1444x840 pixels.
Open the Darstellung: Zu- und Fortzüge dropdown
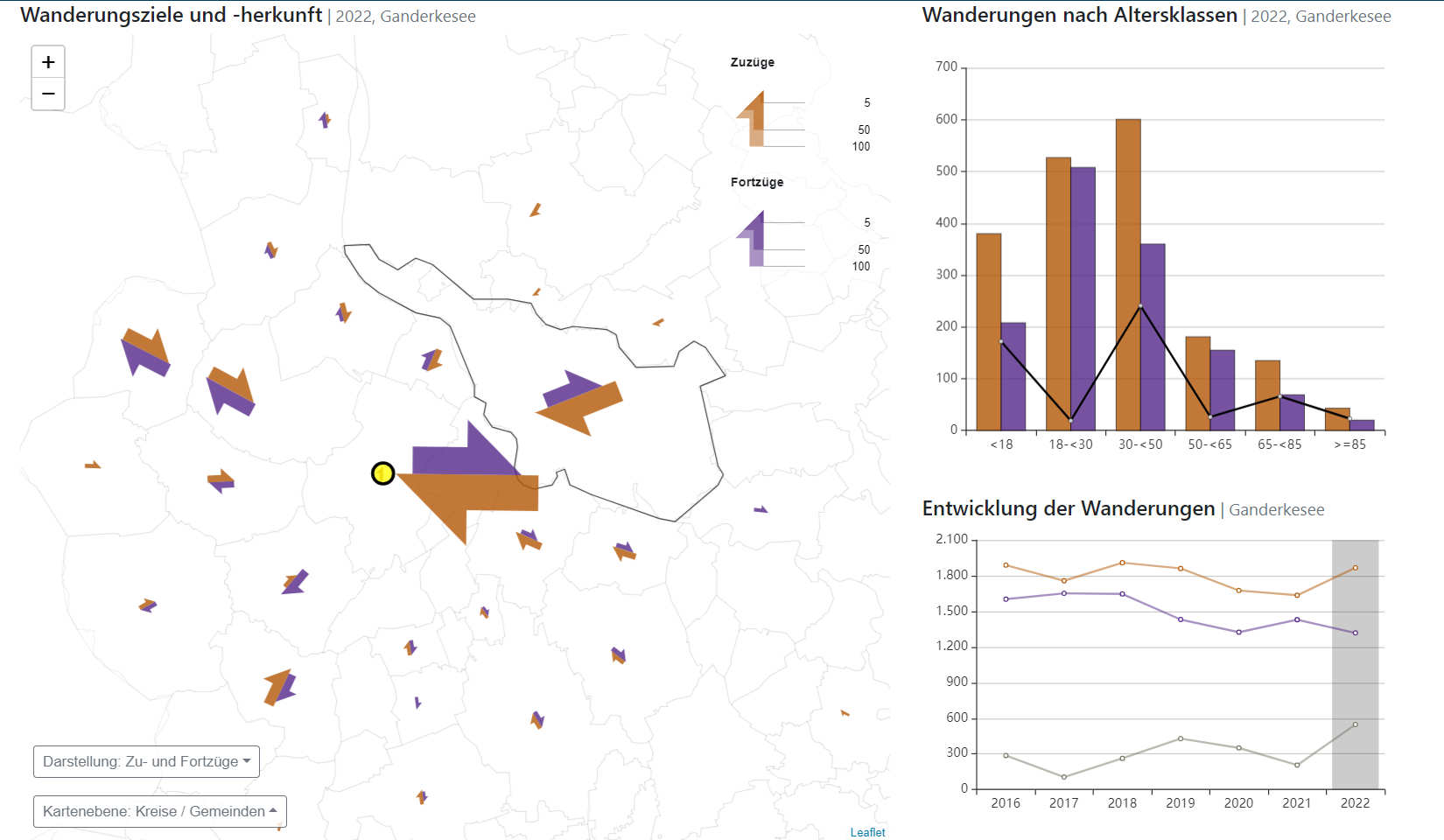point(146,761)
